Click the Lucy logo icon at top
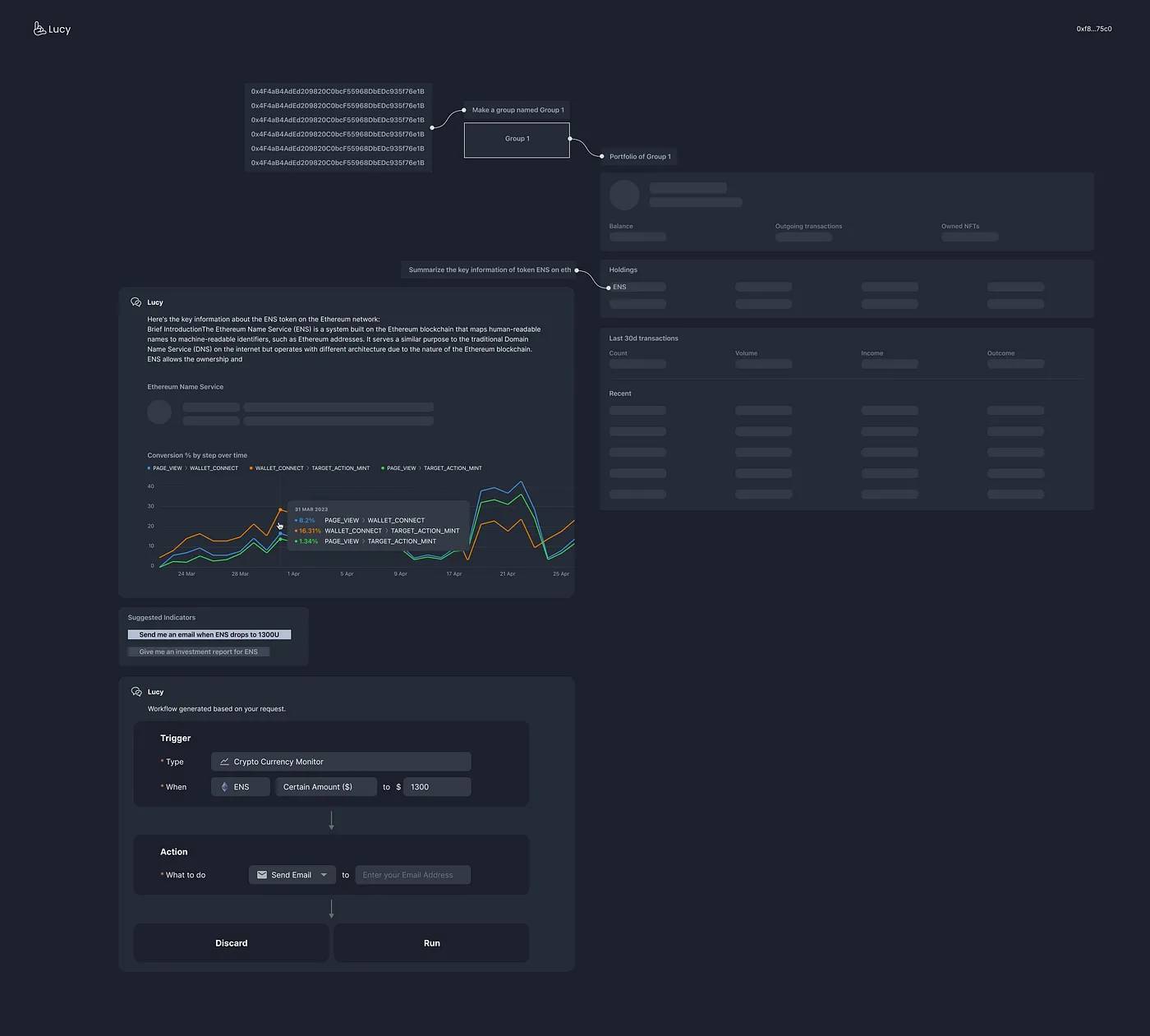Image resolution: width=1150 pixels, height=1036 pixels. pos(39,29)
